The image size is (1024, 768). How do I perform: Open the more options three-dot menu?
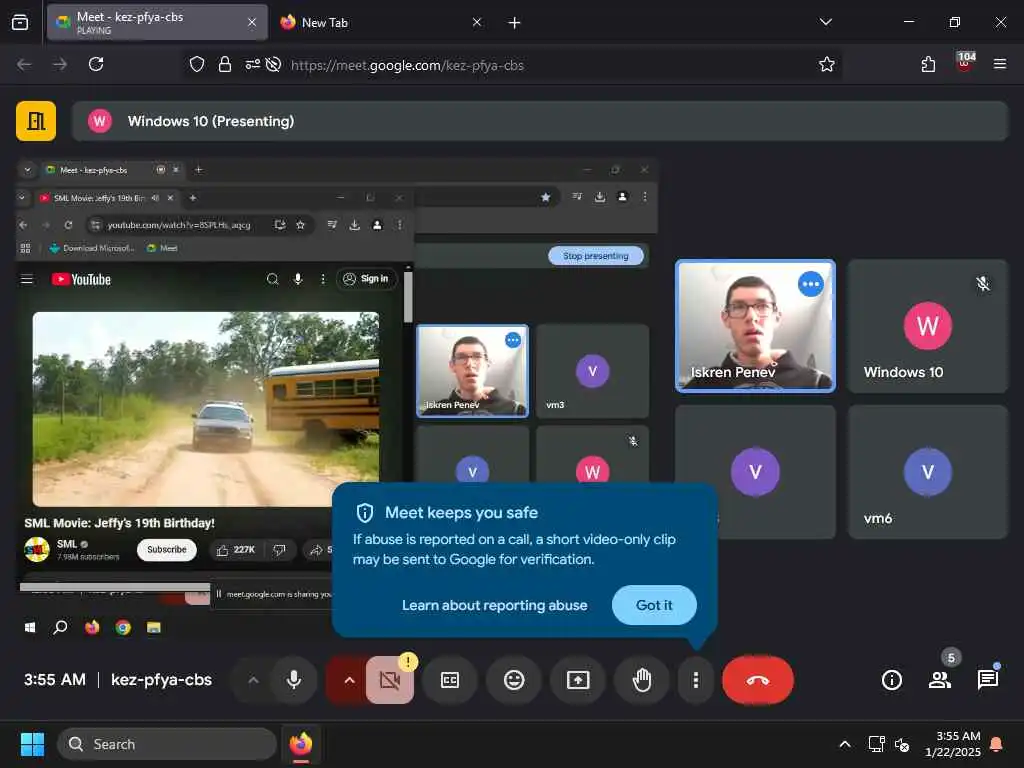click(x=696, y=680)
